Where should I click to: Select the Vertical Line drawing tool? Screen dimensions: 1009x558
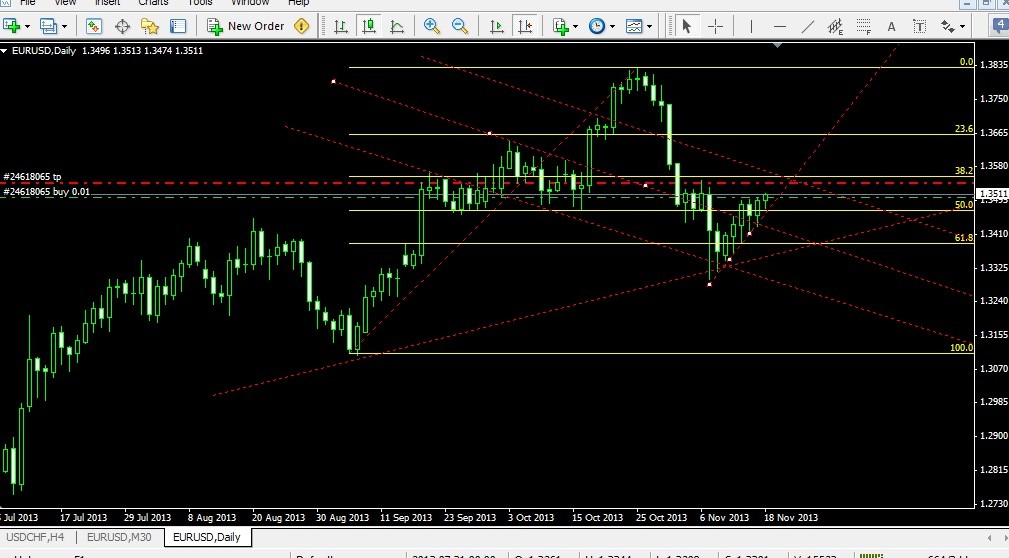pyautogui.click(x=751, y=26)
